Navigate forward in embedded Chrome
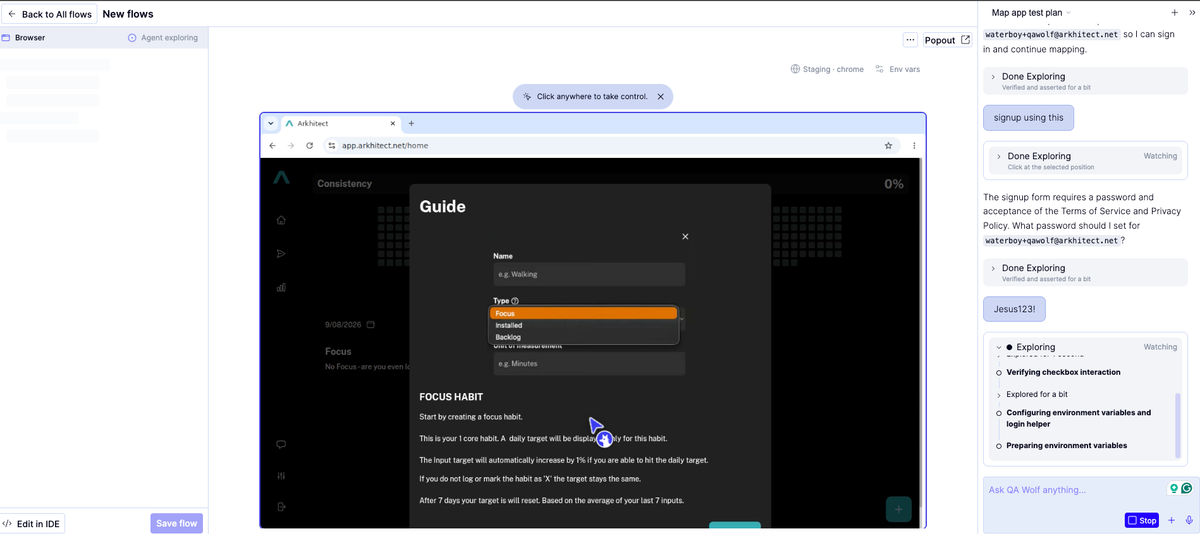1200x534 pixels. (291, 145)
